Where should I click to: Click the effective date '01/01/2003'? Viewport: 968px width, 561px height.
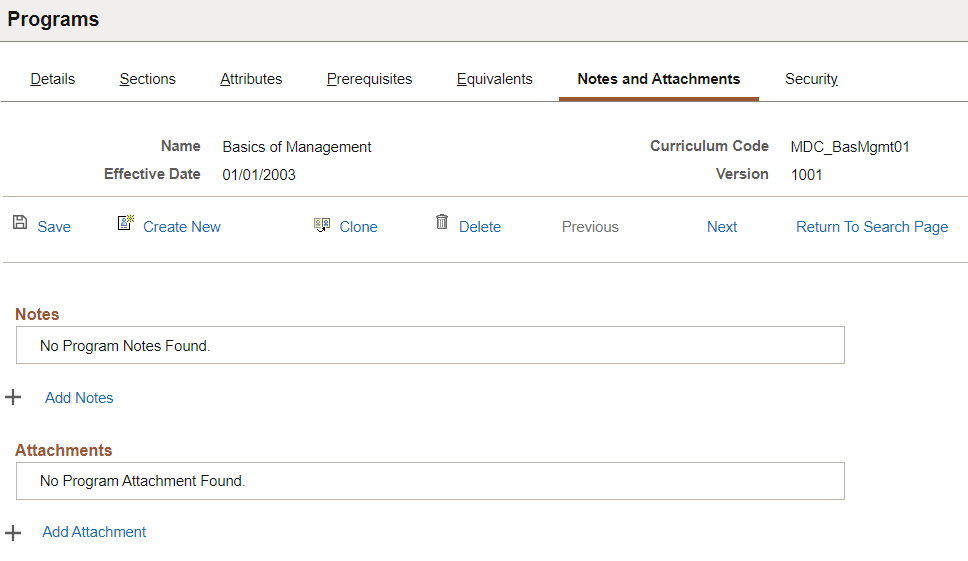259,175
